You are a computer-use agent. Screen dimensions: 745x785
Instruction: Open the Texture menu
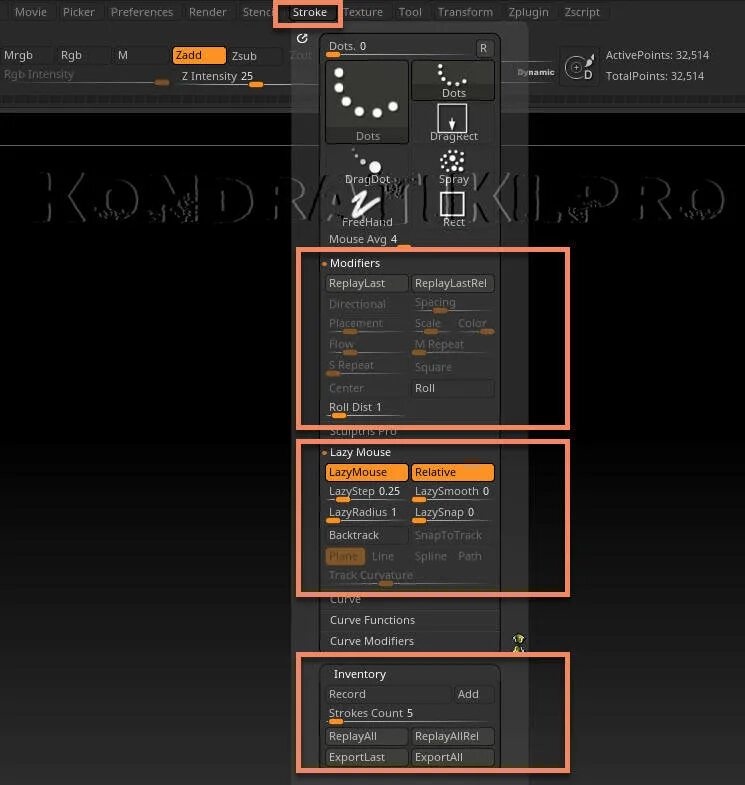(363, 12)
